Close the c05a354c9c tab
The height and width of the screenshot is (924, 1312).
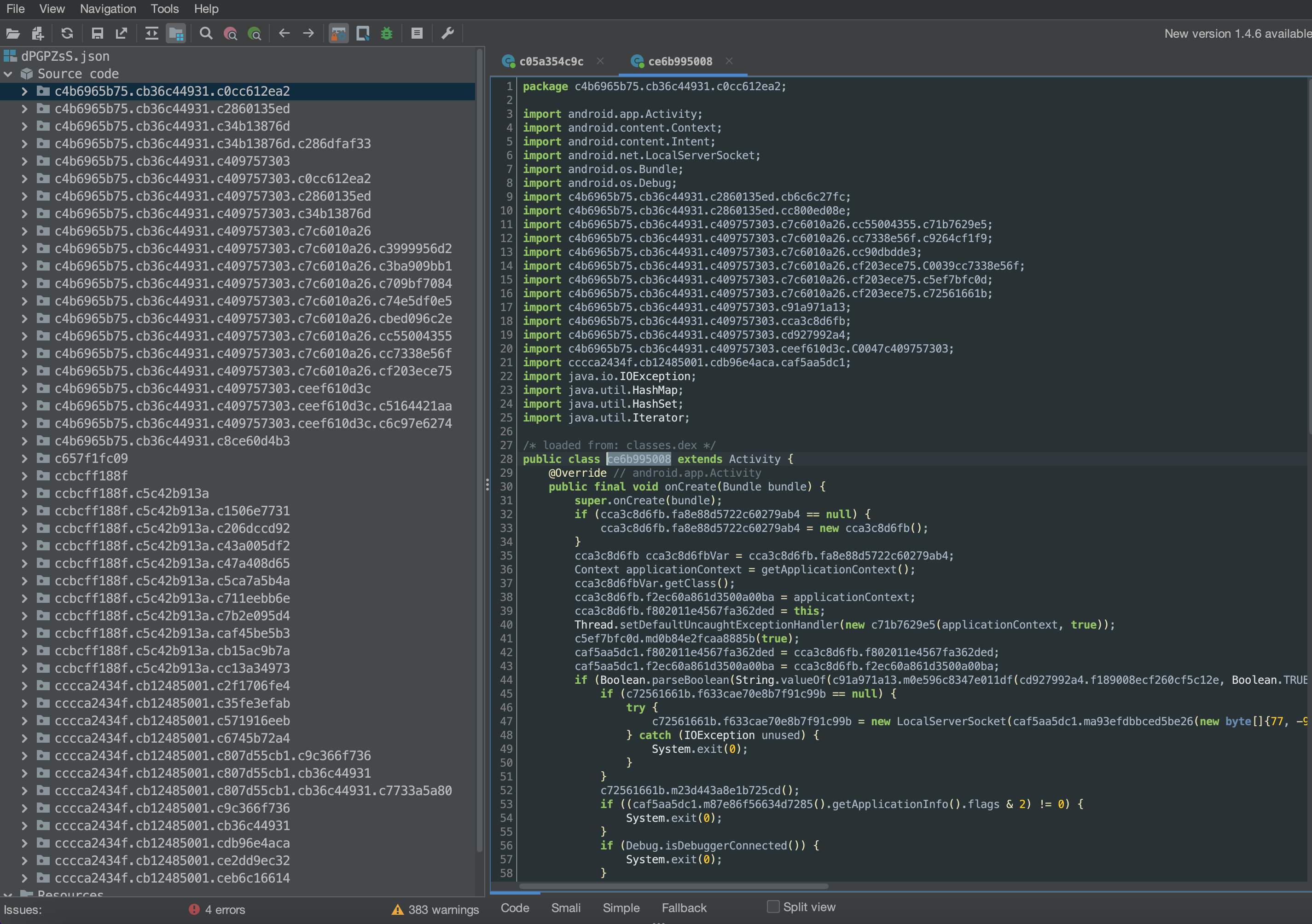coord(600,61)
